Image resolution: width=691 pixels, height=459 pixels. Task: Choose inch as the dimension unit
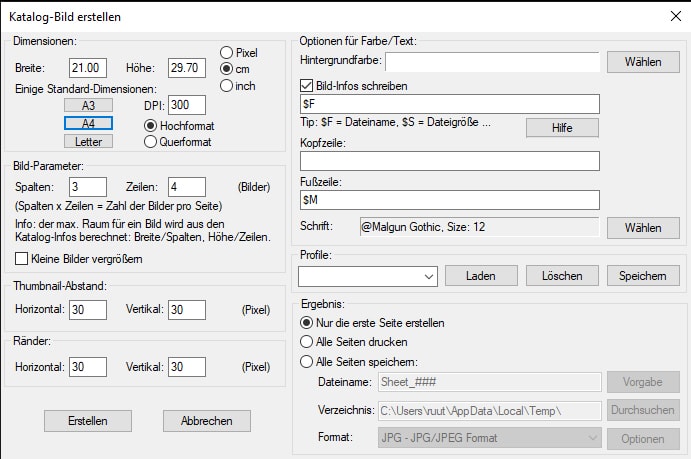[226, 86]
